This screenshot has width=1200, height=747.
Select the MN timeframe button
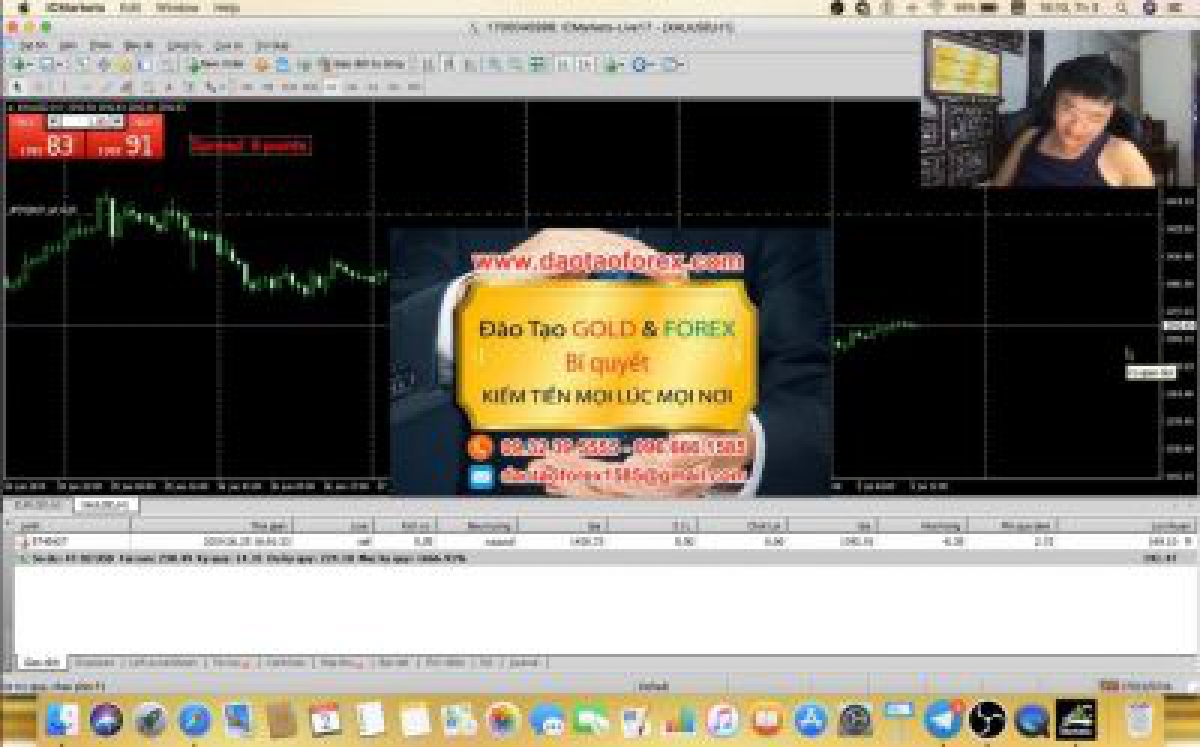pos(414,87)
